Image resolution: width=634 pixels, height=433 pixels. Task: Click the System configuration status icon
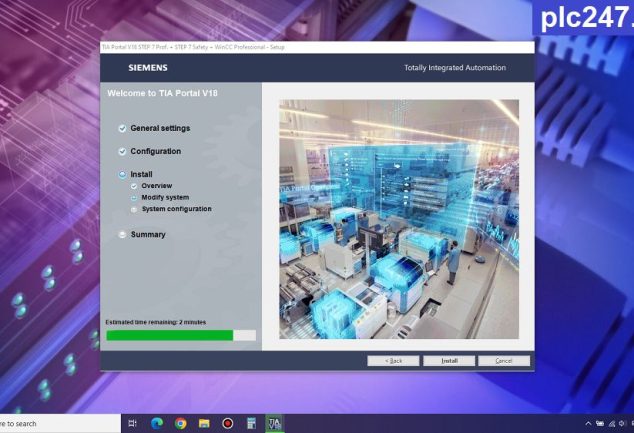pyautogui.click(x=134, y=209)
